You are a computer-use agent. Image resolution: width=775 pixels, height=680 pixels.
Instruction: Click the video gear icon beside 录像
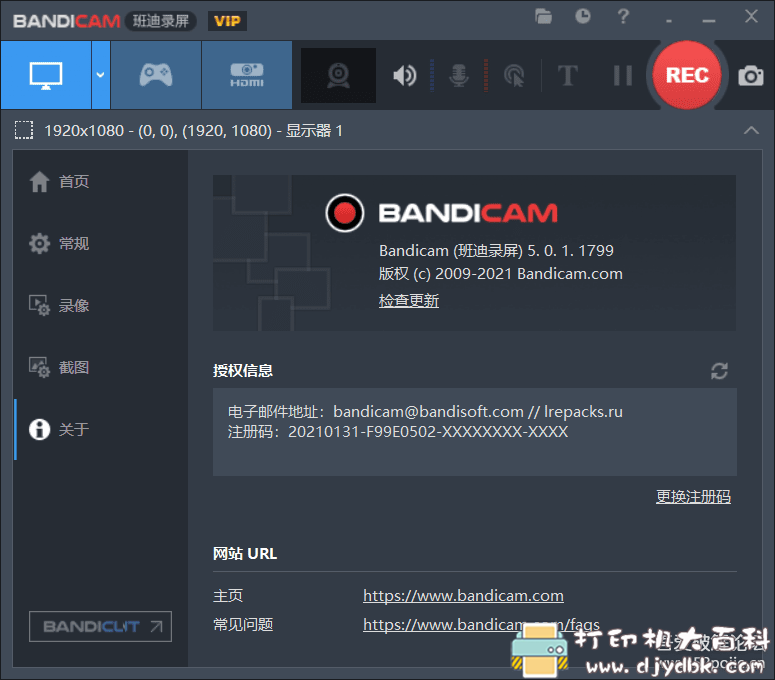click(40, 305)
